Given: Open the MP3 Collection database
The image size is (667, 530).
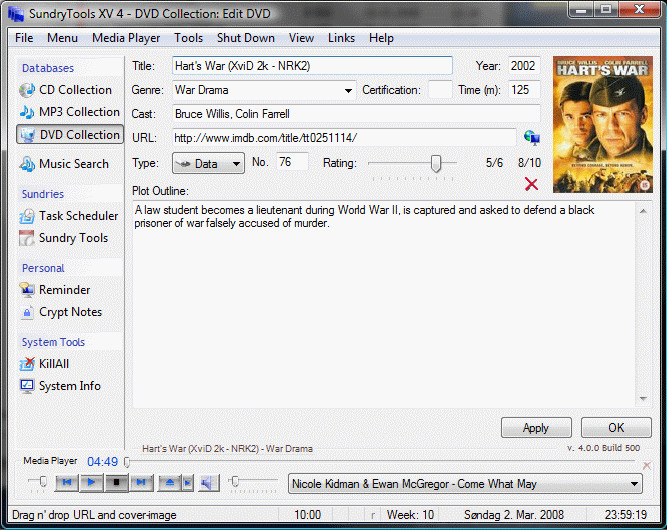Looking at the screenshot, I should [70, 112].
